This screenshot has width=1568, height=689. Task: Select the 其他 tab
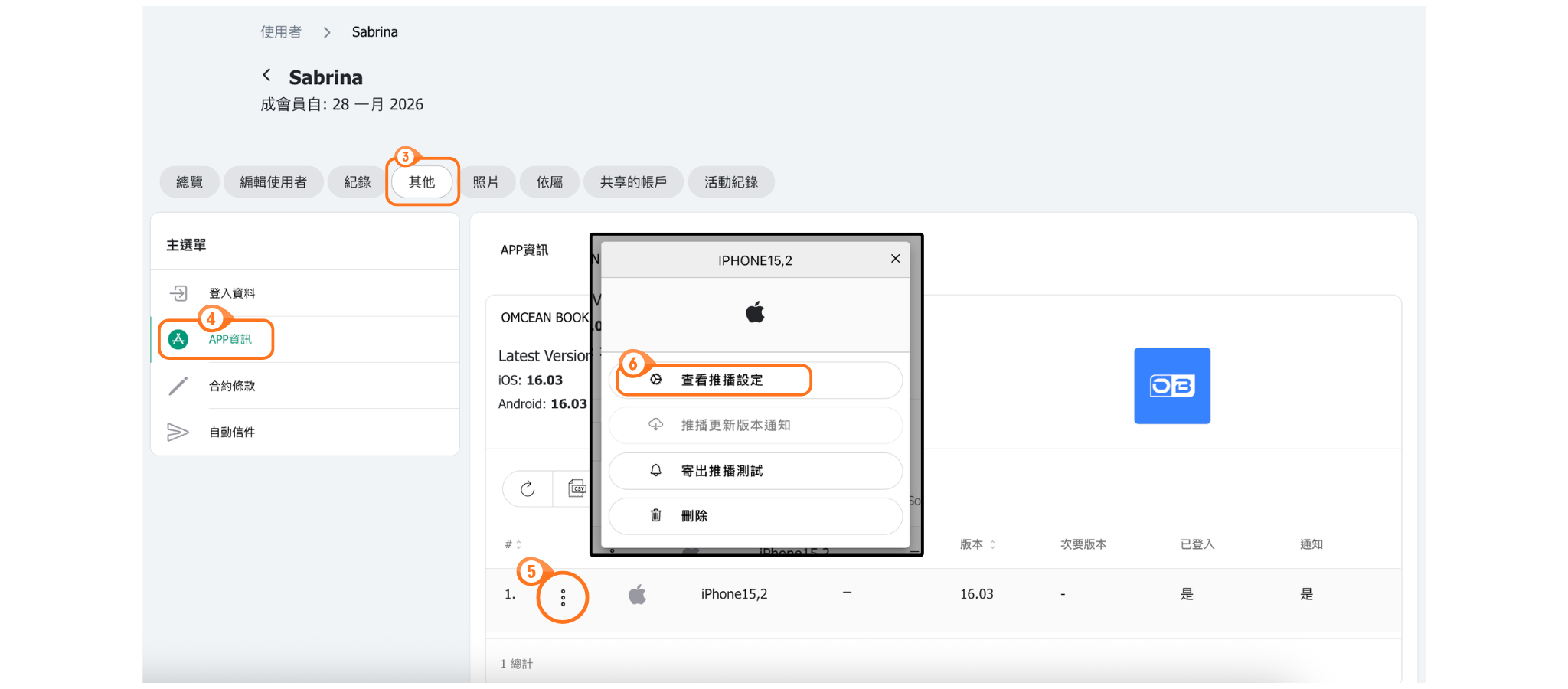(x=422, y=182)
